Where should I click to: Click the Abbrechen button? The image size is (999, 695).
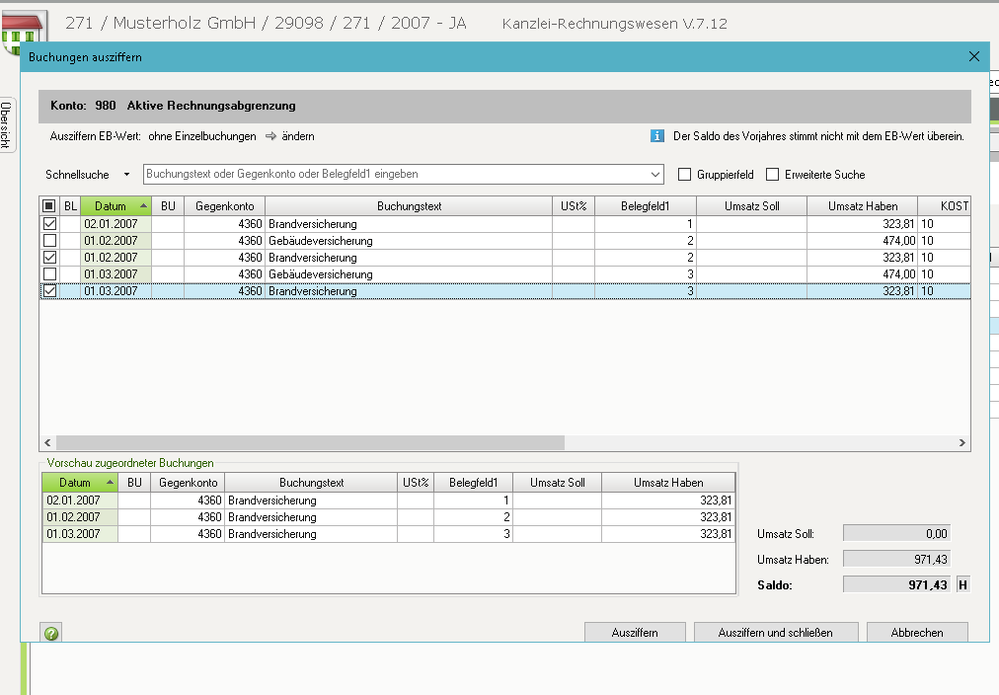click(917, 633)
